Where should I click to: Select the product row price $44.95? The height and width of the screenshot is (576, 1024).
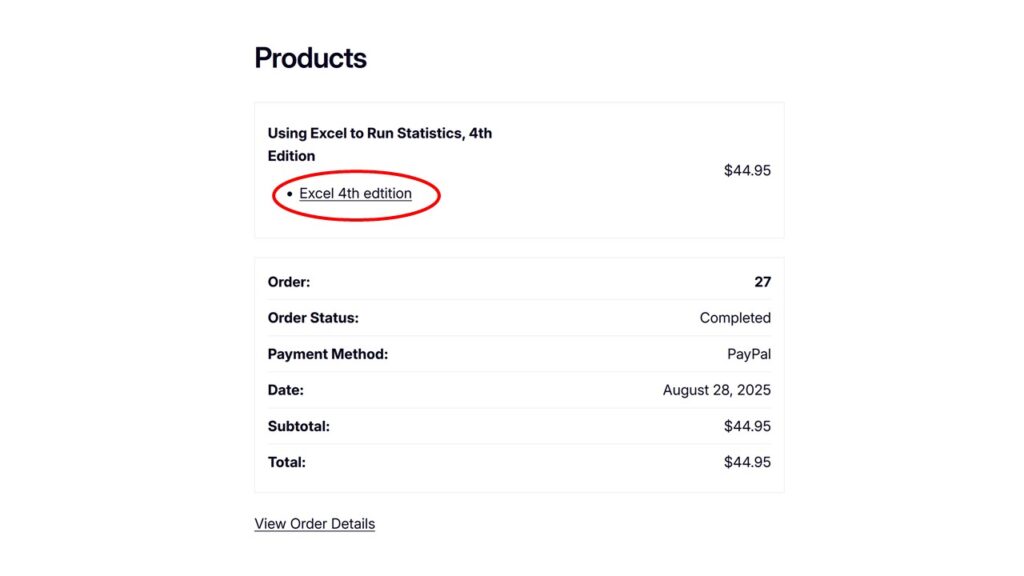[747, 170]
